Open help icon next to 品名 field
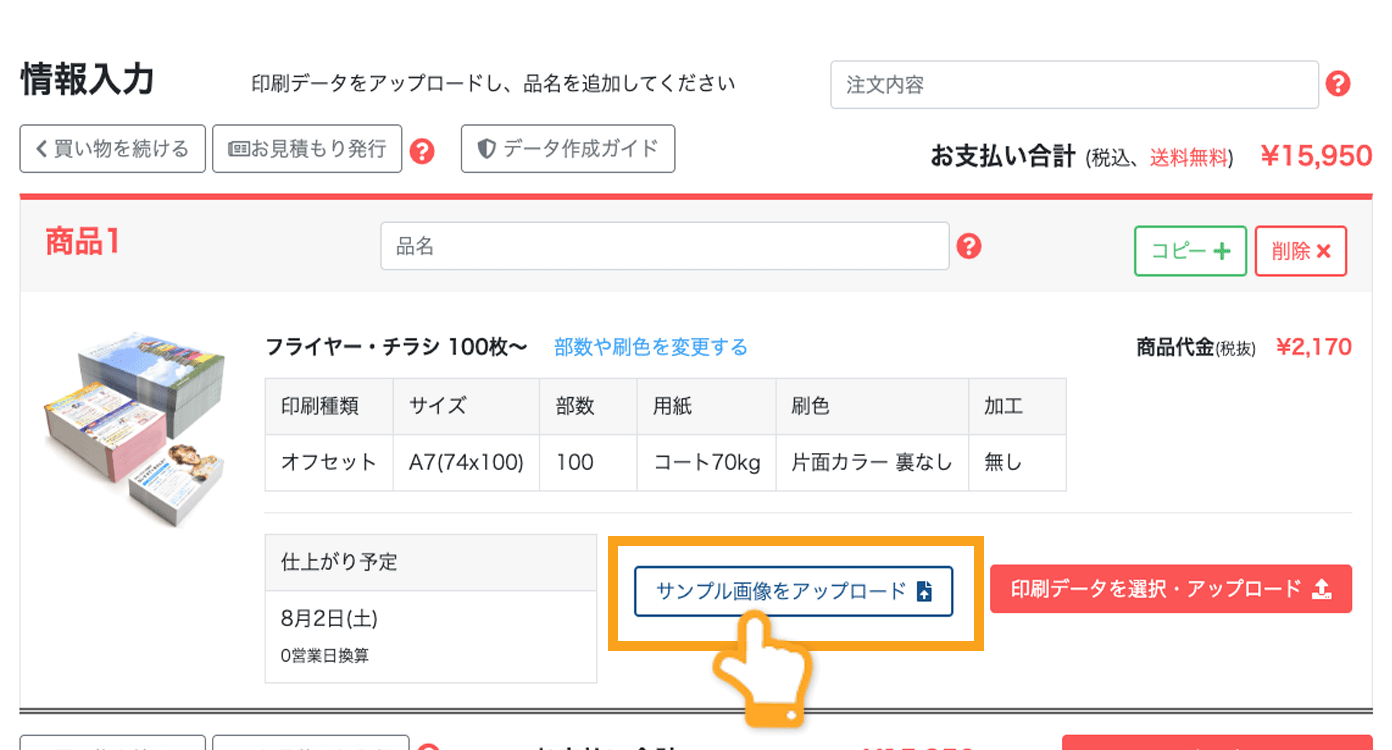This screenshot has height=750, width=1392. pos(967,245)
